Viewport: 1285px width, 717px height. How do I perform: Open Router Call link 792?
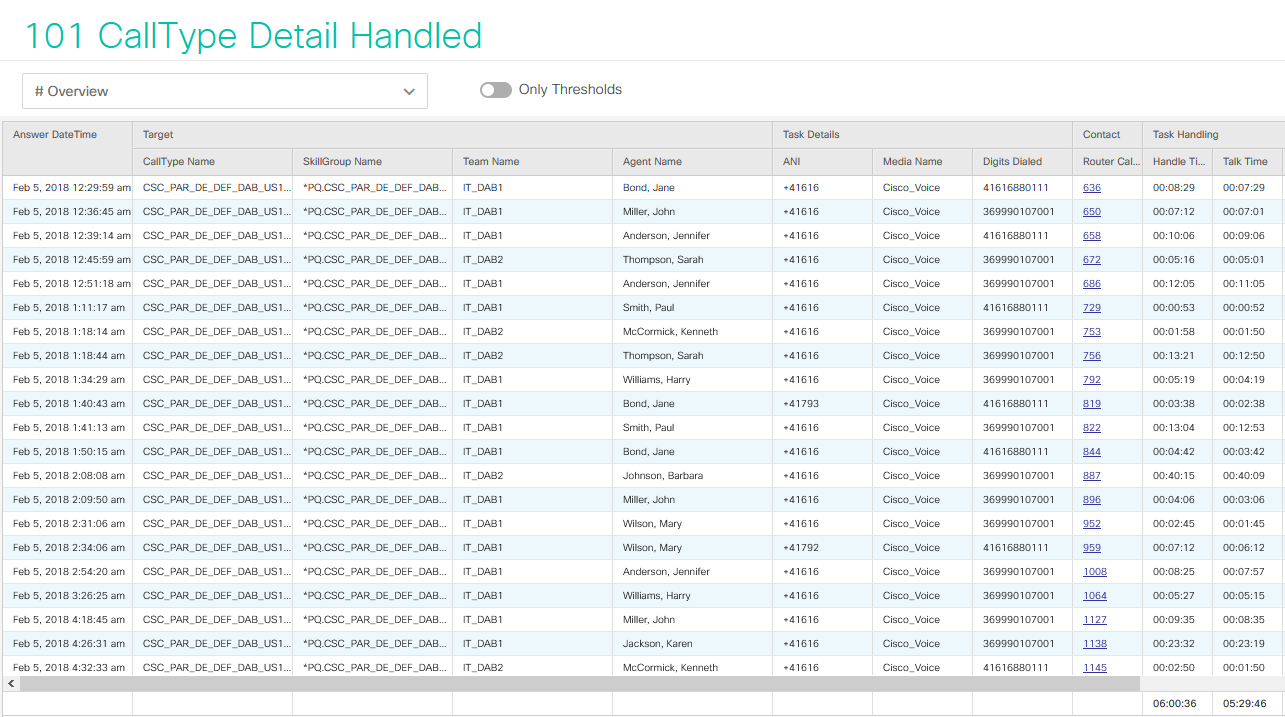coord(1092,380)
